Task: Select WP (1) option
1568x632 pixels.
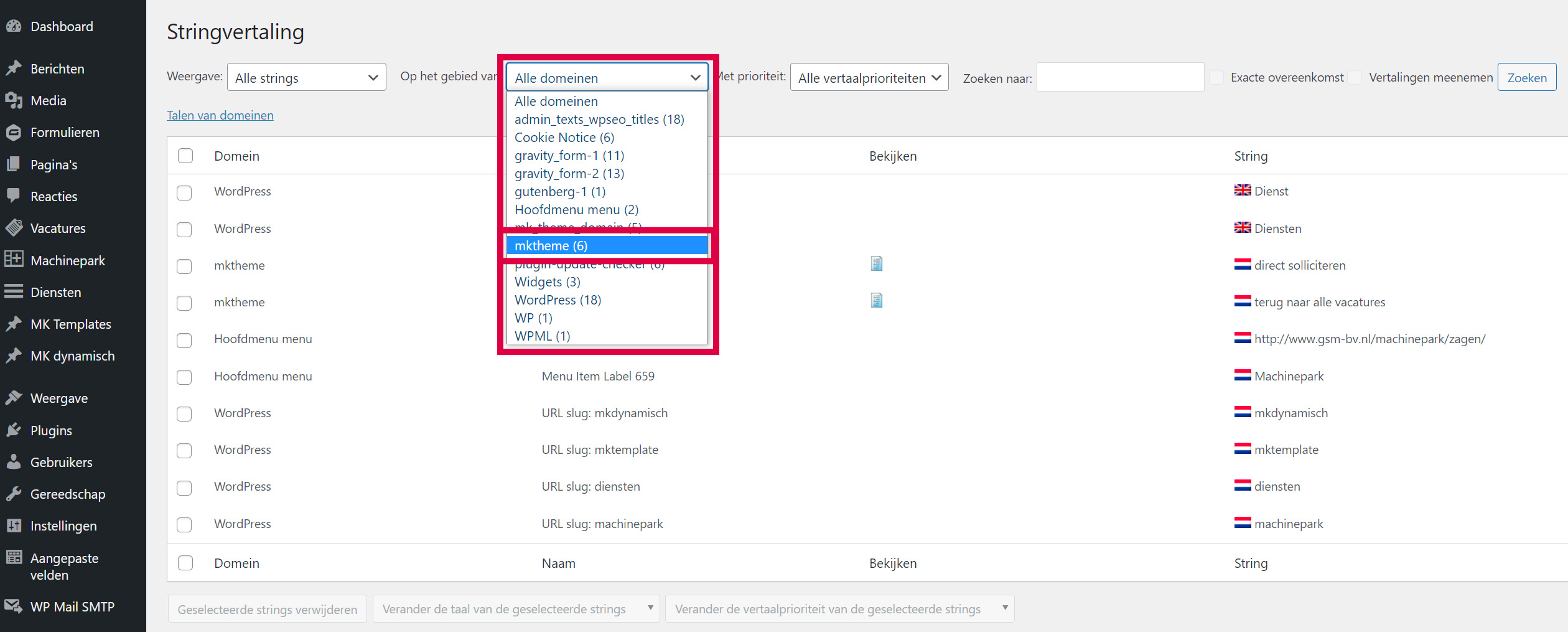Action: [x=607, y=318]
